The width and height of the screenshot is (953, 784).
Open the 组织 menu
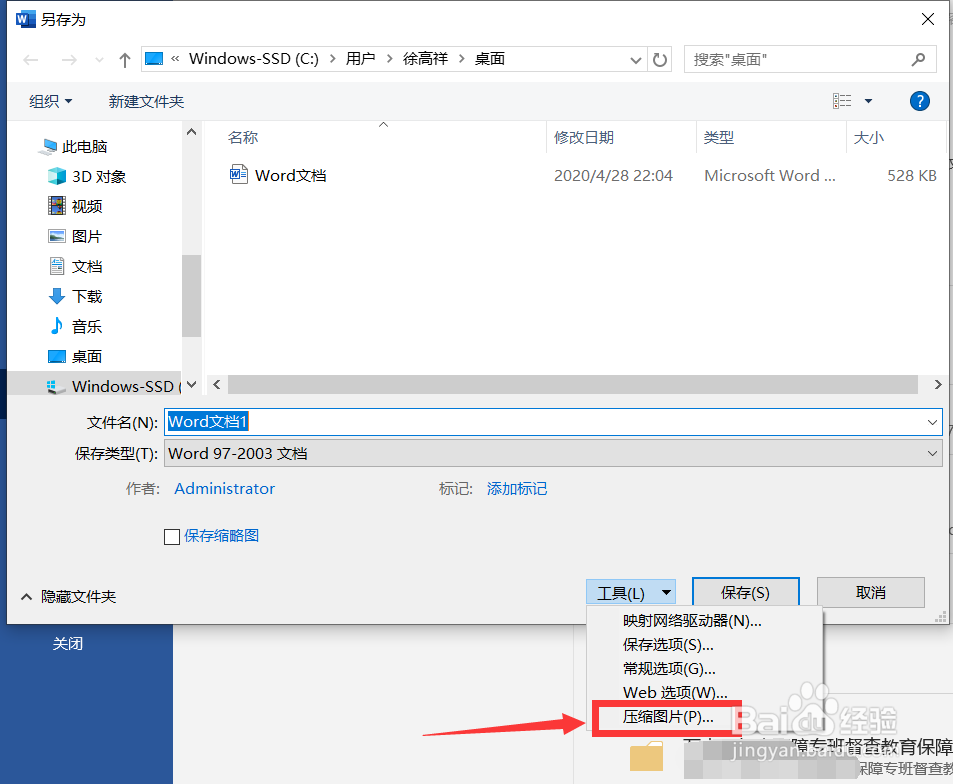tap(51, 101)
